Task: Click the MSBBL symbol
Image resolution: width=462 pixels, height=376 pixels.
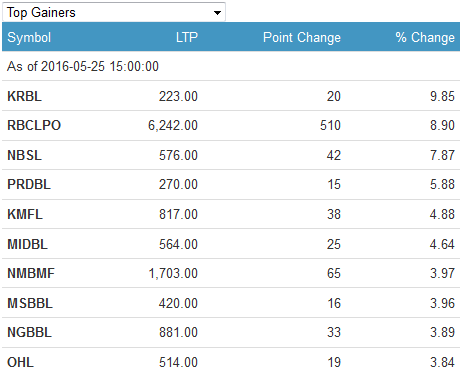Action: coord(30,303)
